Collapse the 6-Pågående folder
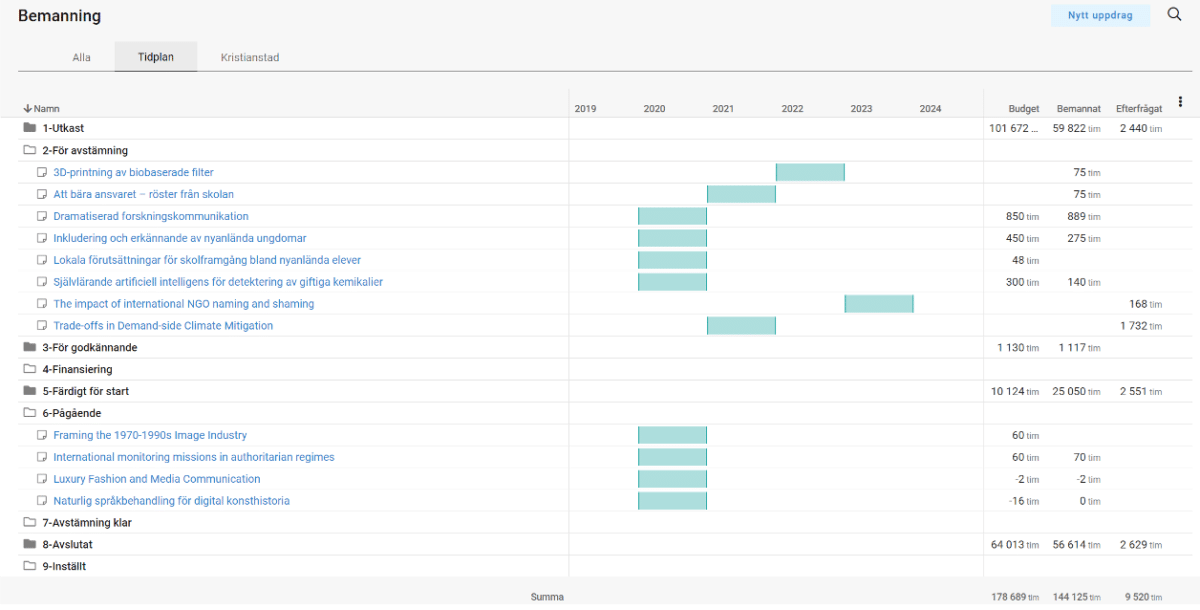 [29, 413]
